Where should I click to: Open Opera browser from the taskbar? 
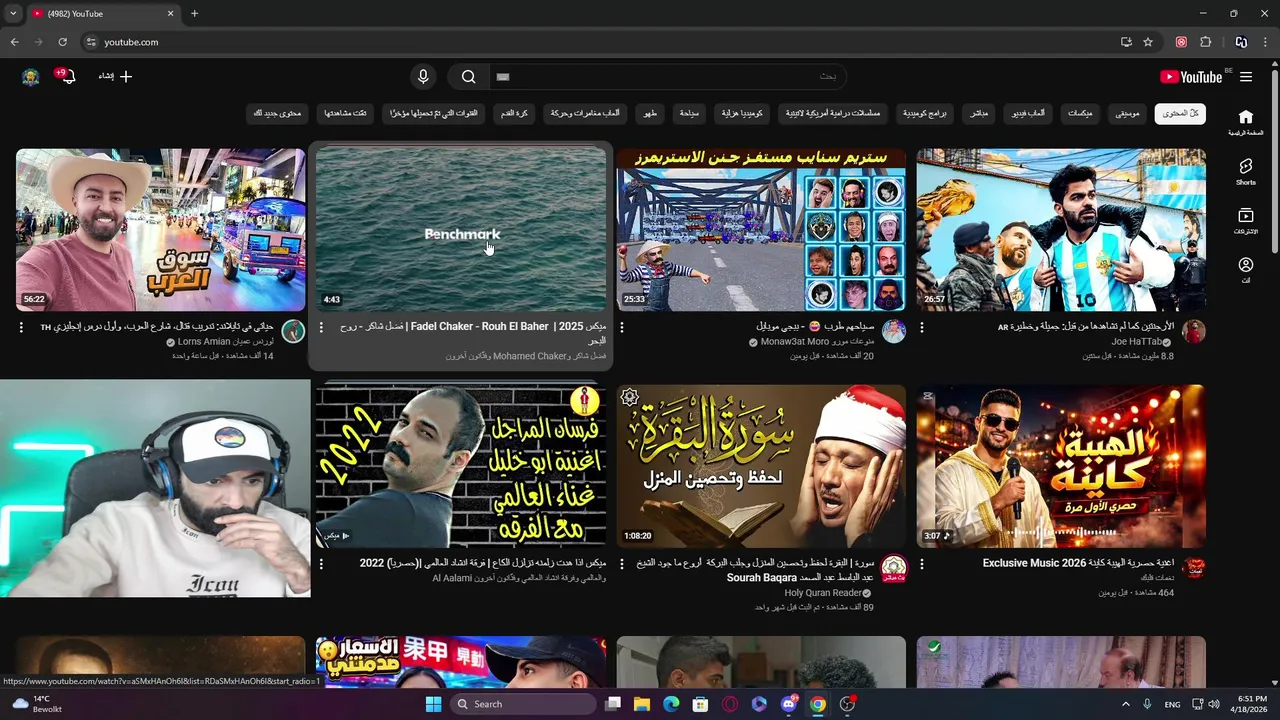coord(730,704)
